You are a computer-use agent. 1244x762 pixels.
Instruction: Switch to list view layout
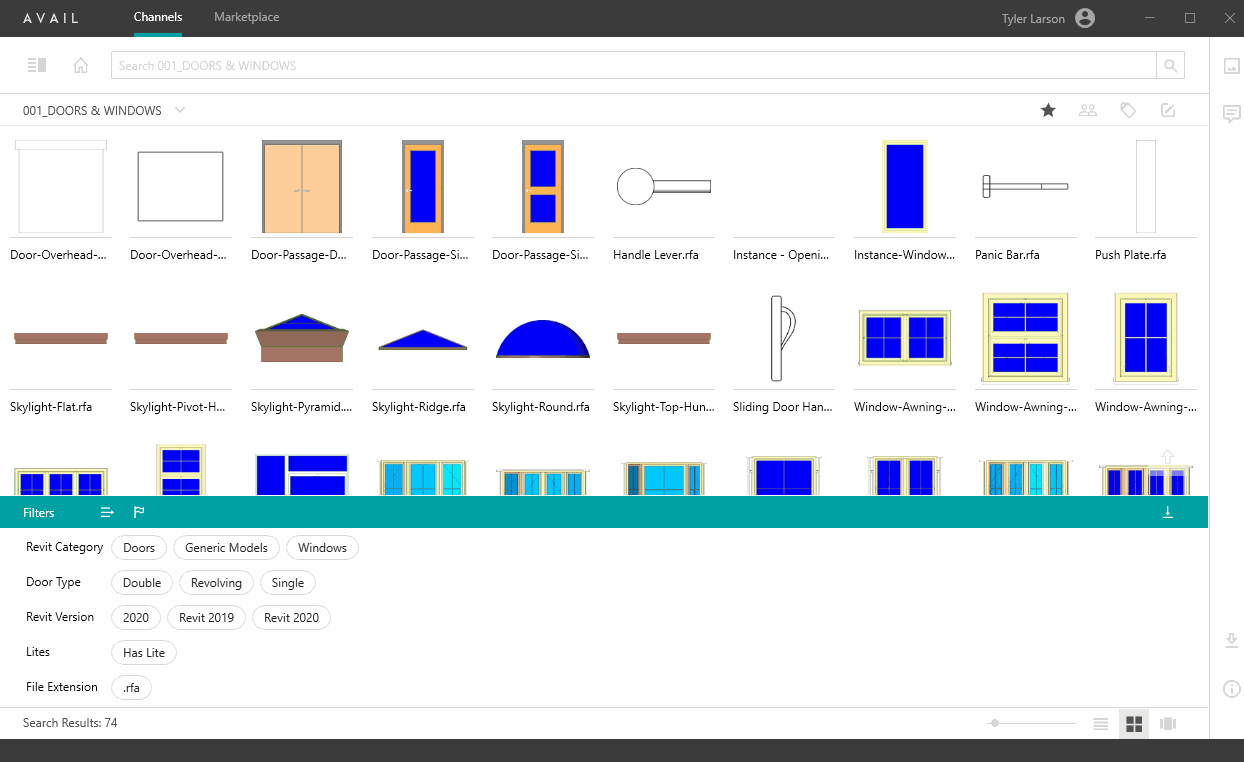tap(1101, 724)
